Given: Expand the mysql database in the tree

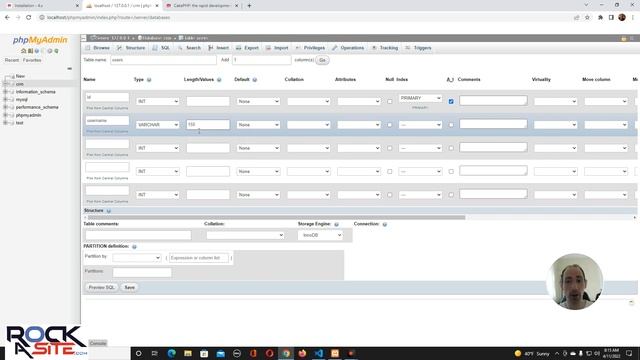Looking at the screenshot, I should point(5,100).
